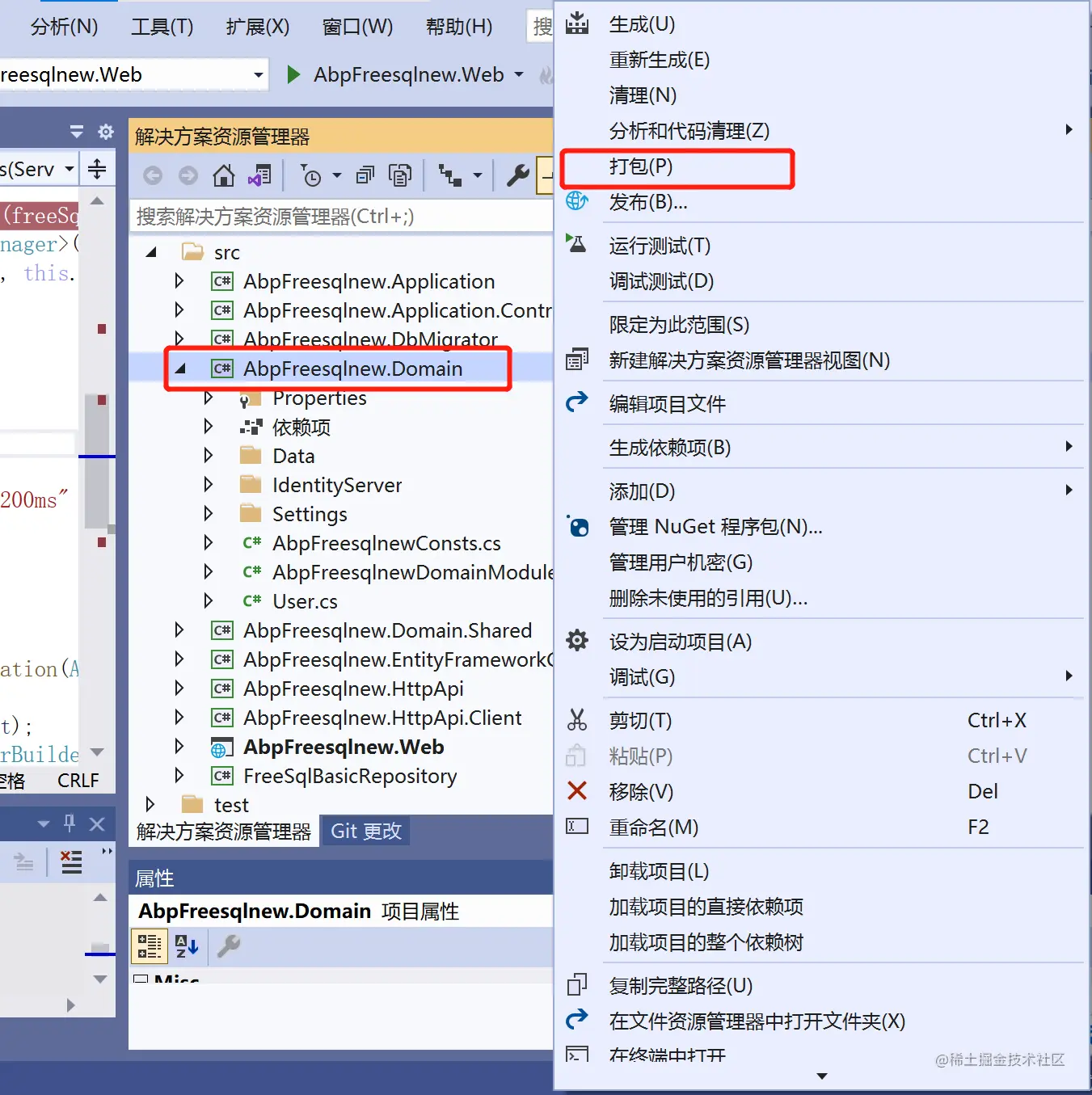Switch to the Git 更改 tab
Viewport: 1092px width, 1095px height.
click(366, 831)
